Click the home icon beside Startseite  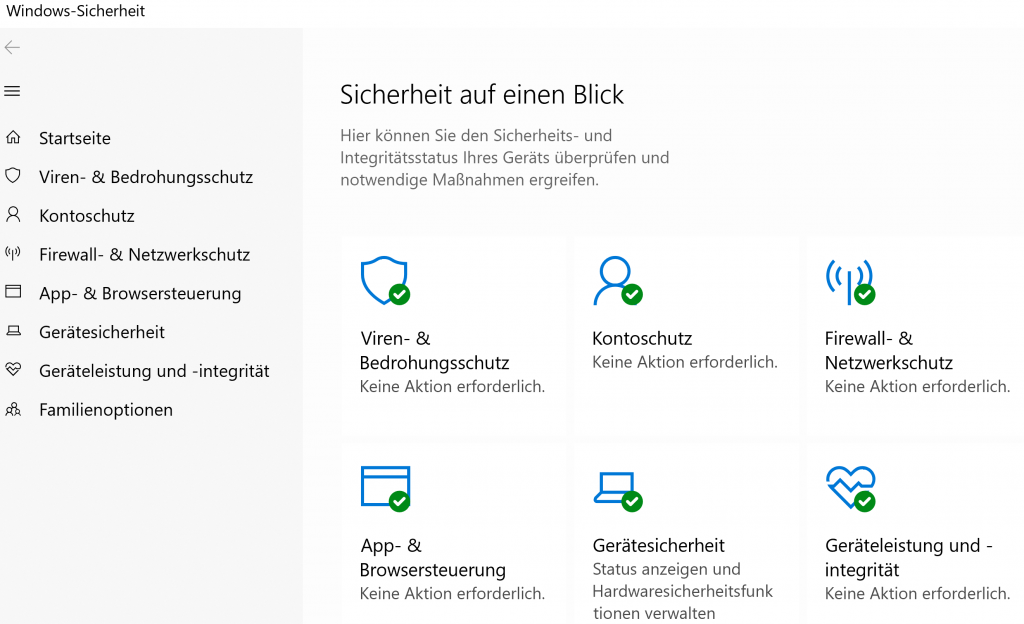(x=13, y=138)
